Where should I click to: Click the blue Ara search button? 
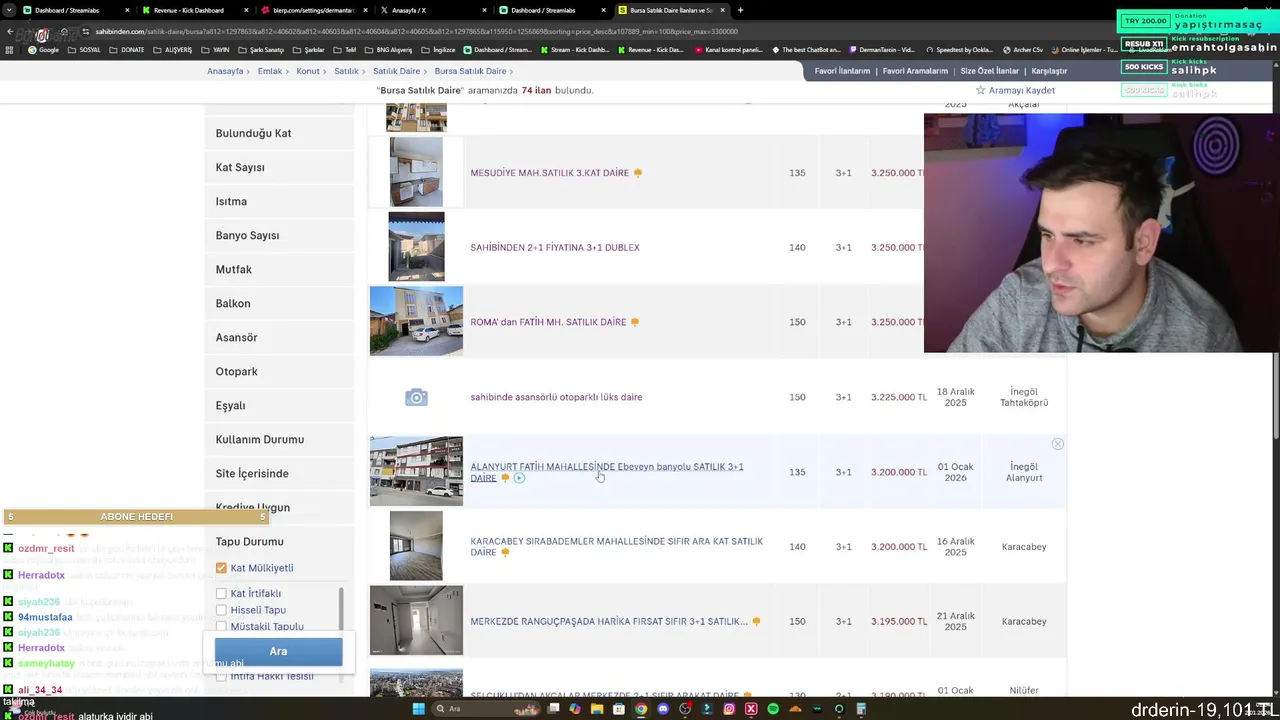(278, 651)
